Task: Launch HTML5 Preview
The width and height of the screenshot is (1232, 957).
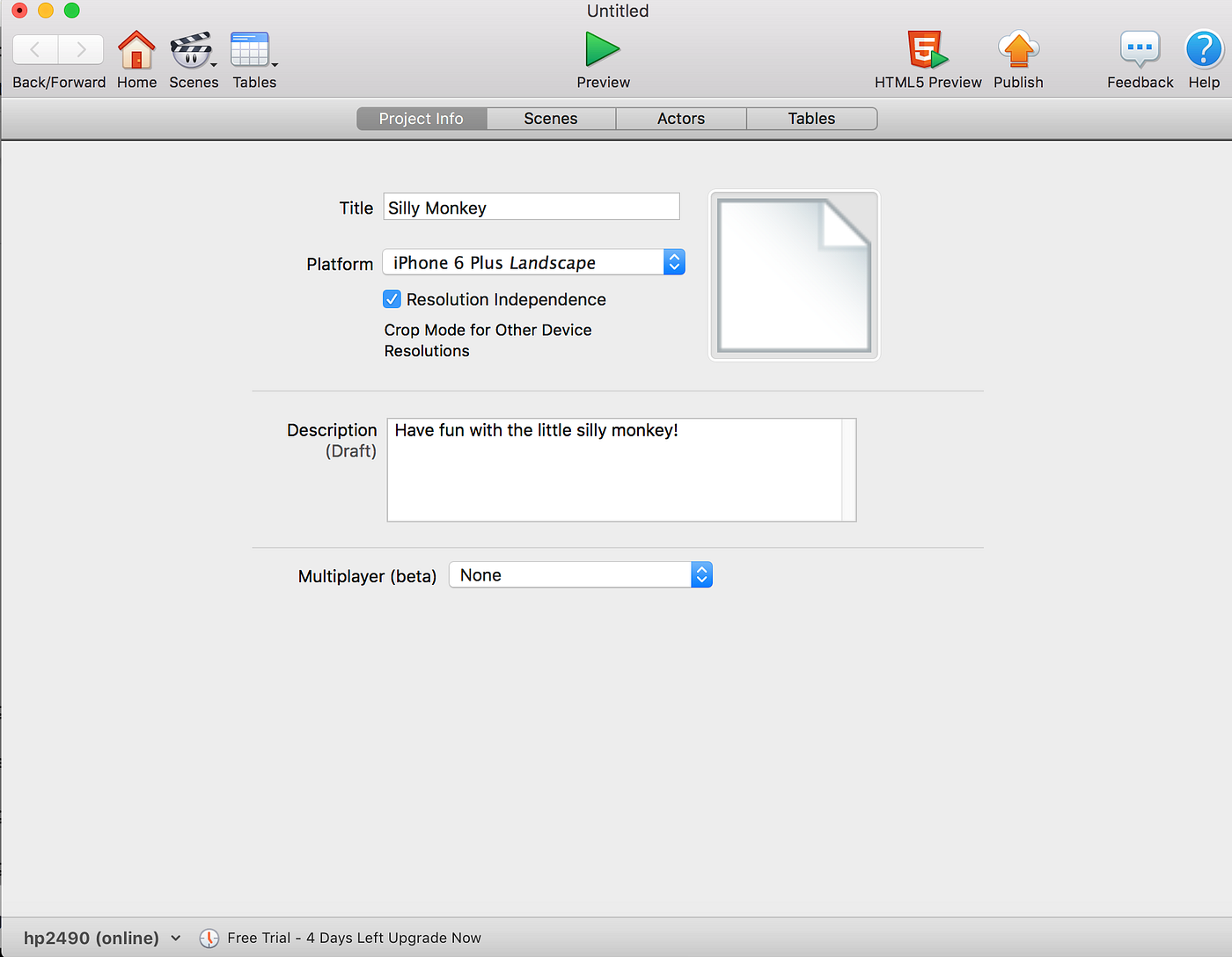Action: (x=928, y=50)
